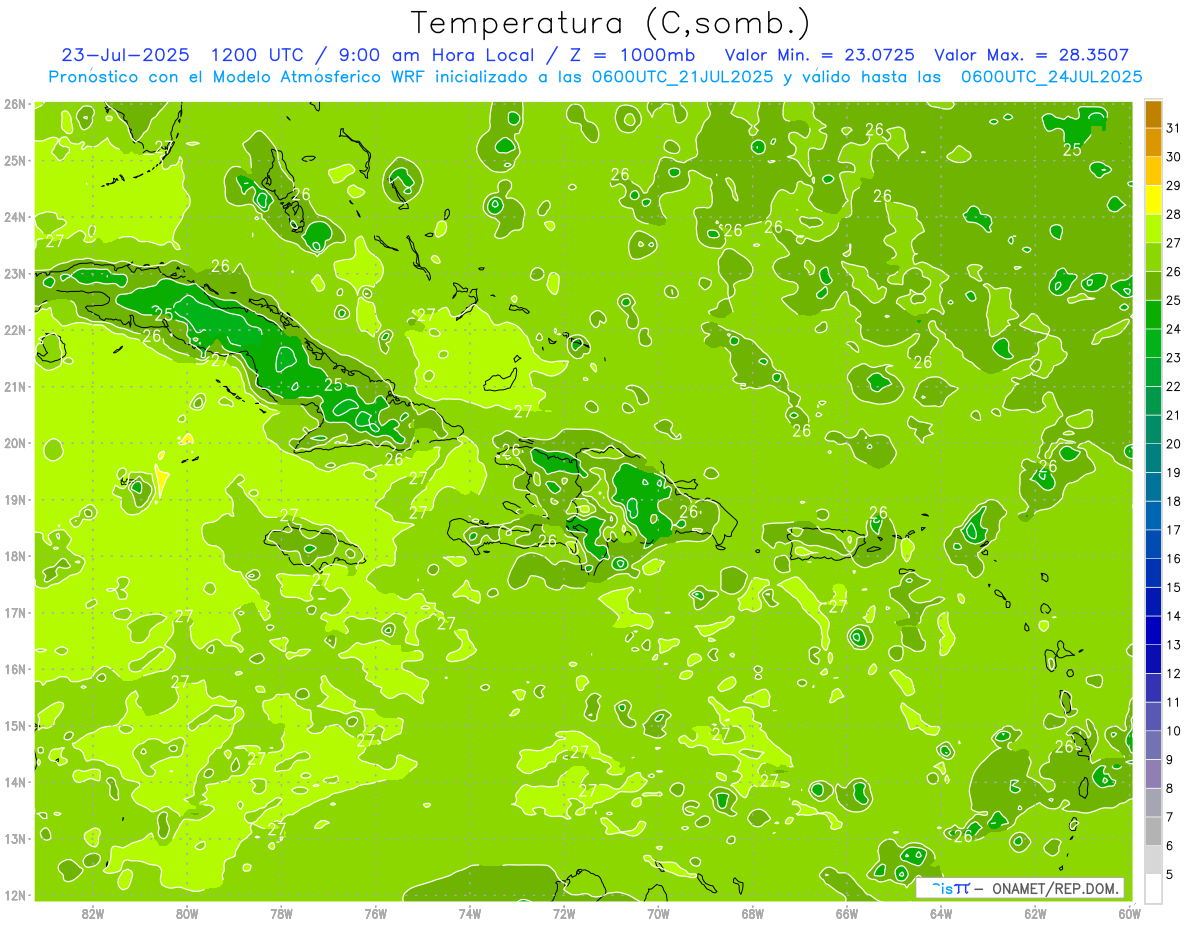Click the '82W' longitude axis label
Screen dimensions: 1200x927
point(93,913)
